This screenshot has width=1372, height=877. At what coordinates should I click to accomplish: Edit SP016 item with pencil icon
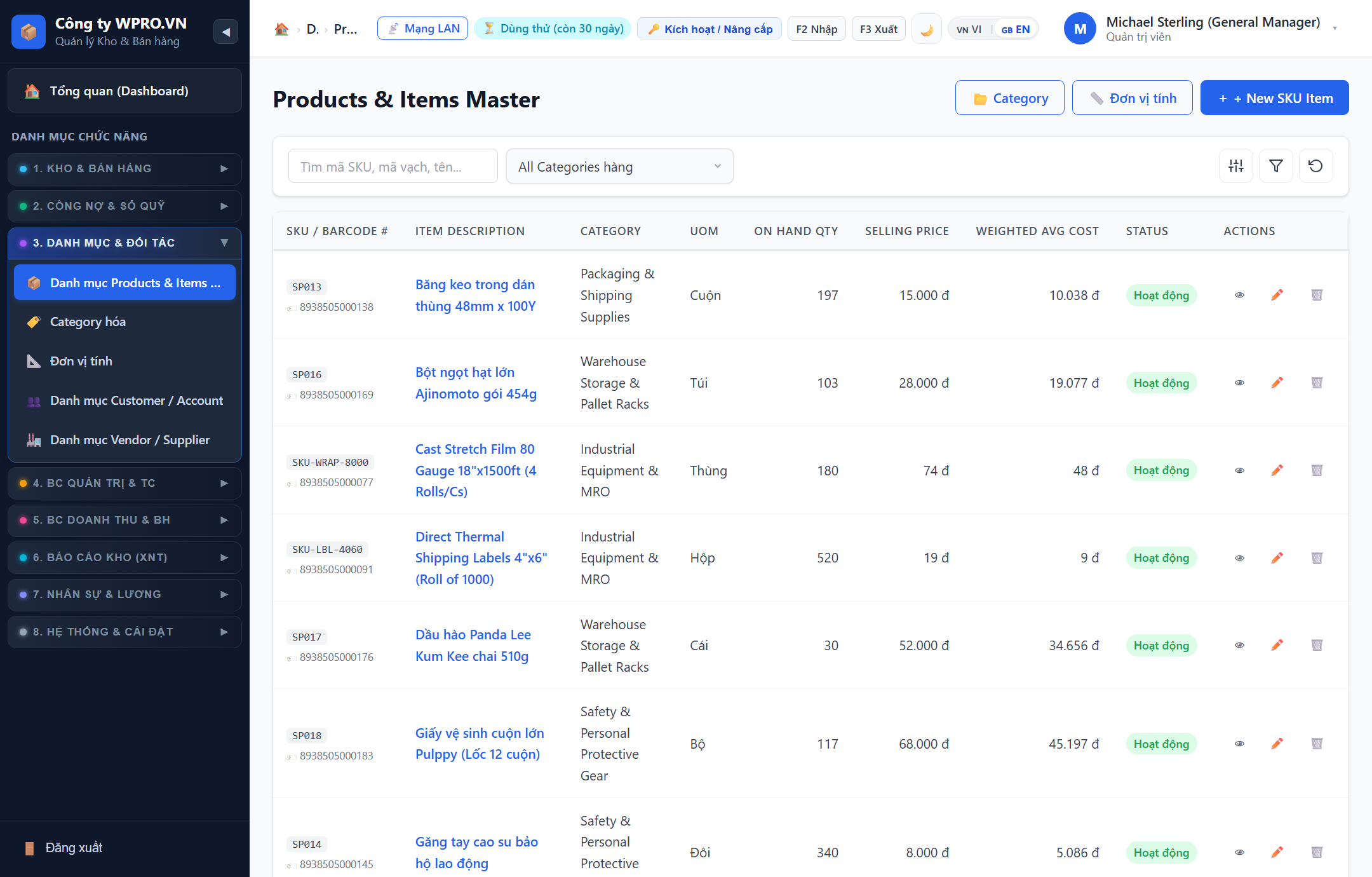point(1277,383)
